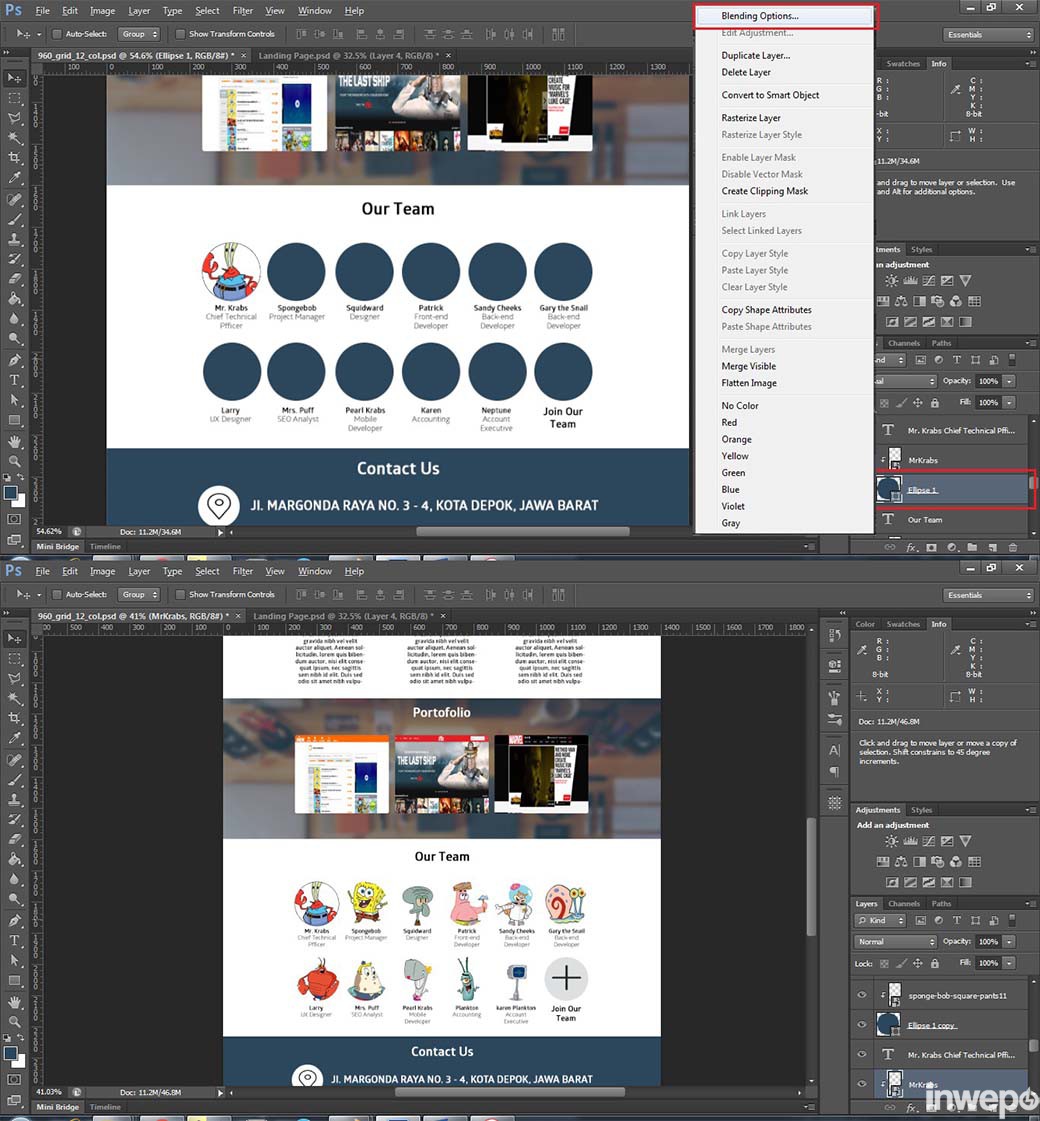This screenshot has width=1040, height=1121.
Task: Filter layers by type using the Text filter icon
Action: click(x=957, y=920)
